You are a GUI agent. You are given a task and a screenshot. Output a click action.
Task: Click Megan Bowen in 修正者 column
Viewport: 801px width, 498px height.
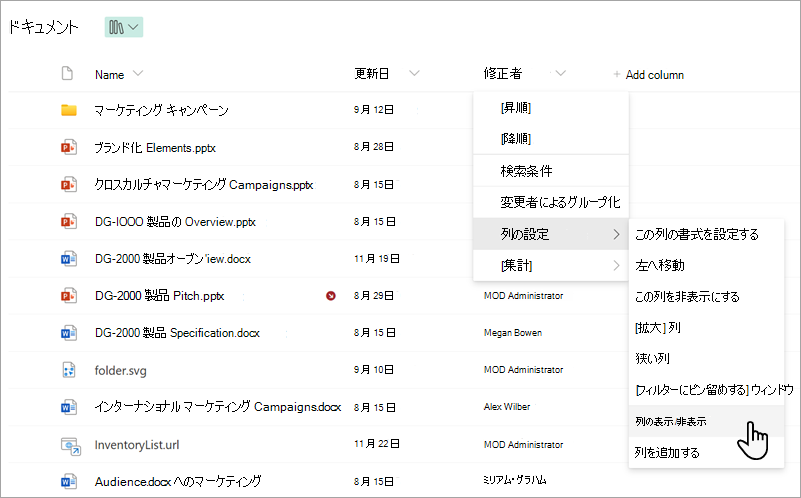click(513, 333)
